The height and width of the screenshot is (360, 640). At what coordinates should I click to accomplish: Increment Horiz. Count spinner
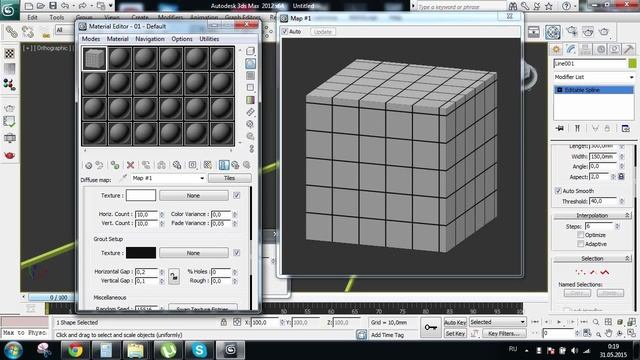[162, 213]
